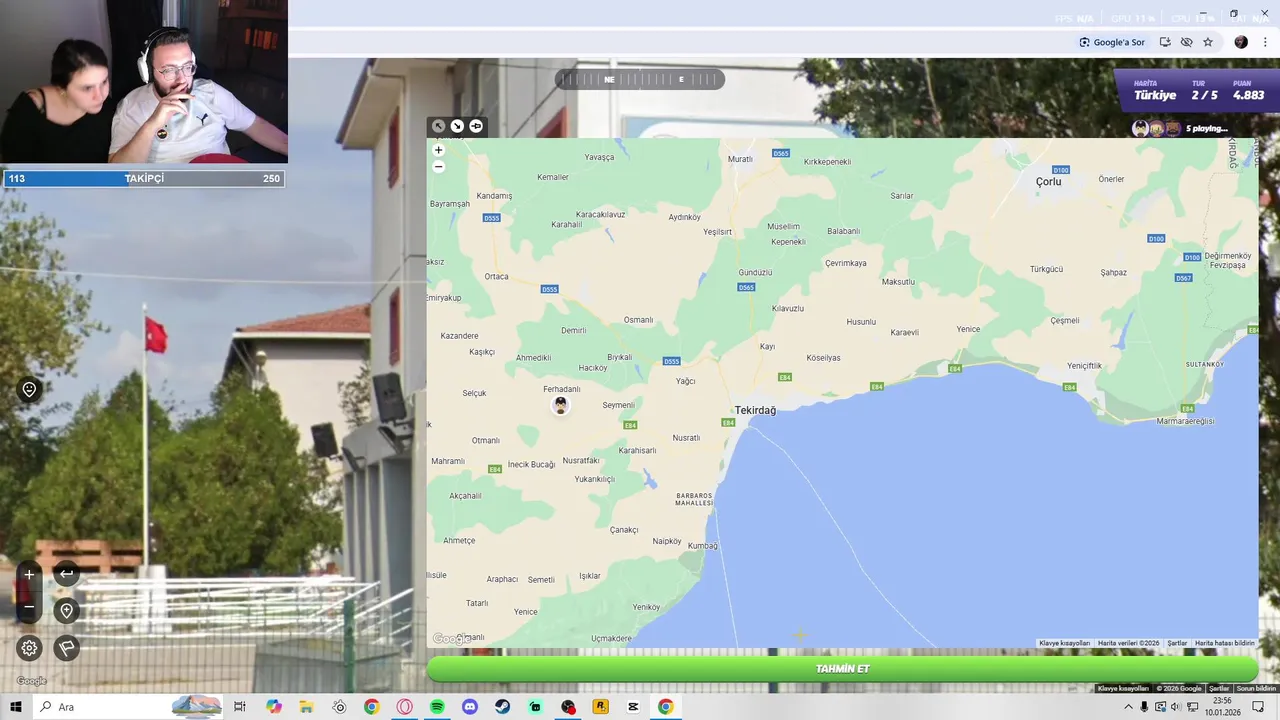The width and height of the screenshot is (1280, 720).
Task: Click Tekirdağ city label on map
Action: point(755,411)
